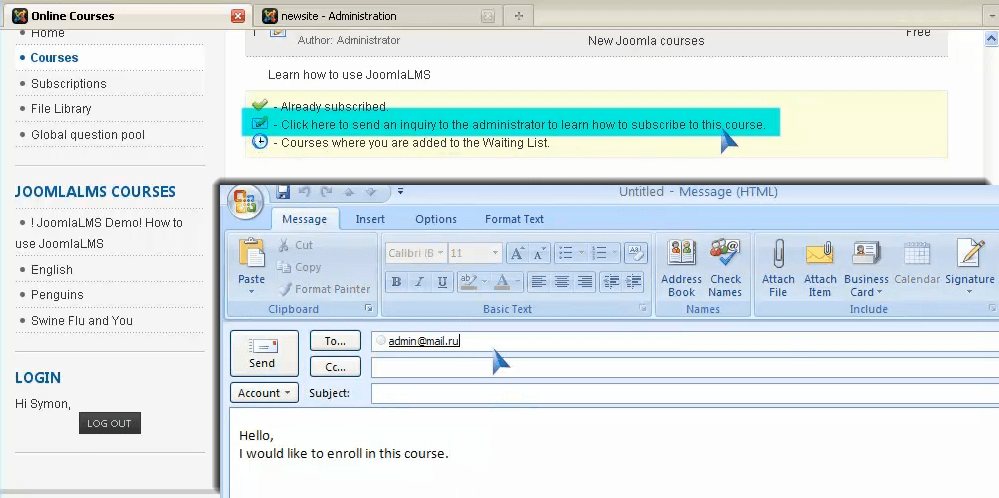Open the Subscriptions menu link
Image resolution: width=999 pixels, height=498 pixels.
[x=69, y=83]
